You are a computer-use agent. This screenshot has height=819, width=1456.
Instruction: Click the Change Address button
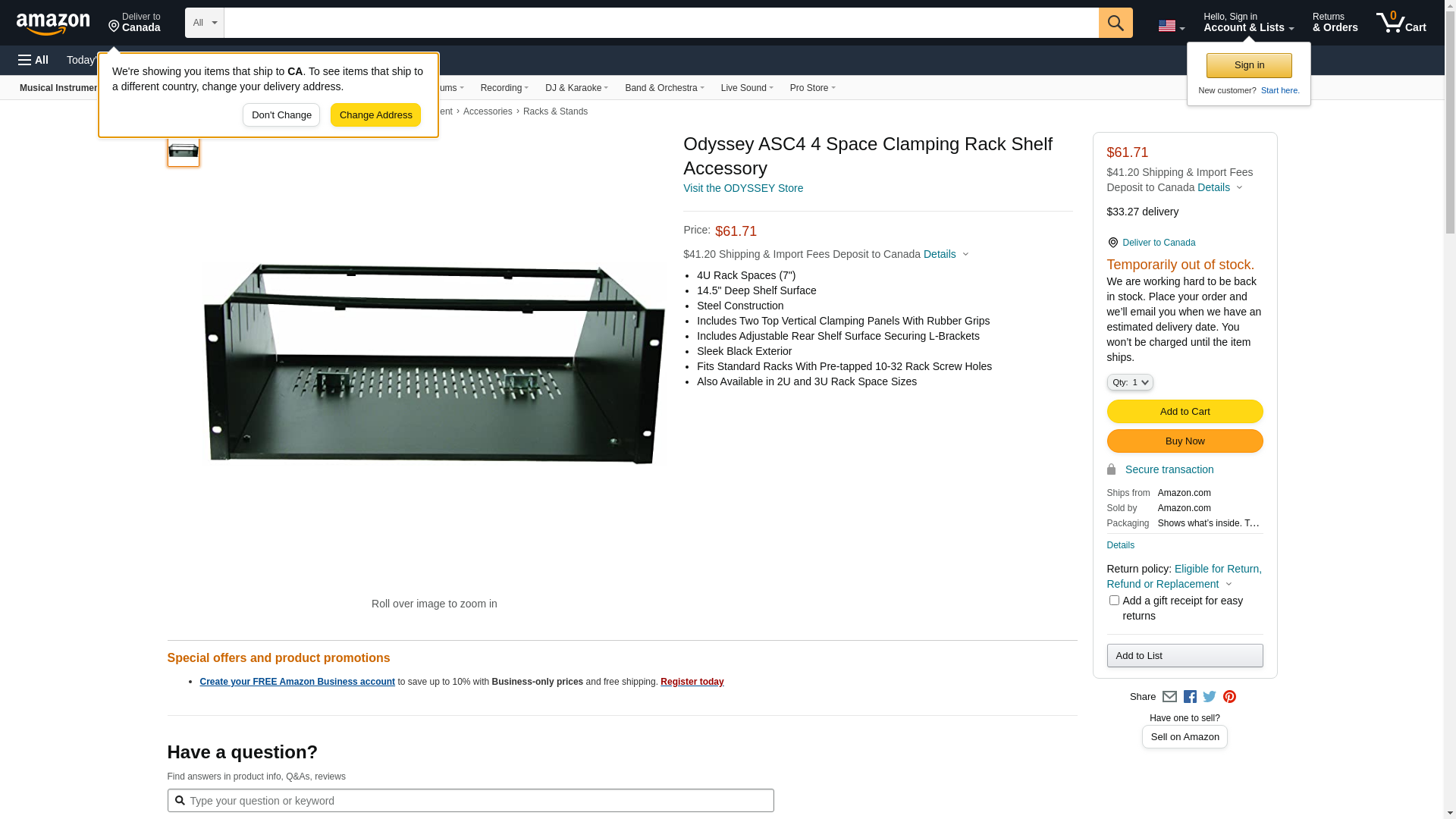pos(375,115)
